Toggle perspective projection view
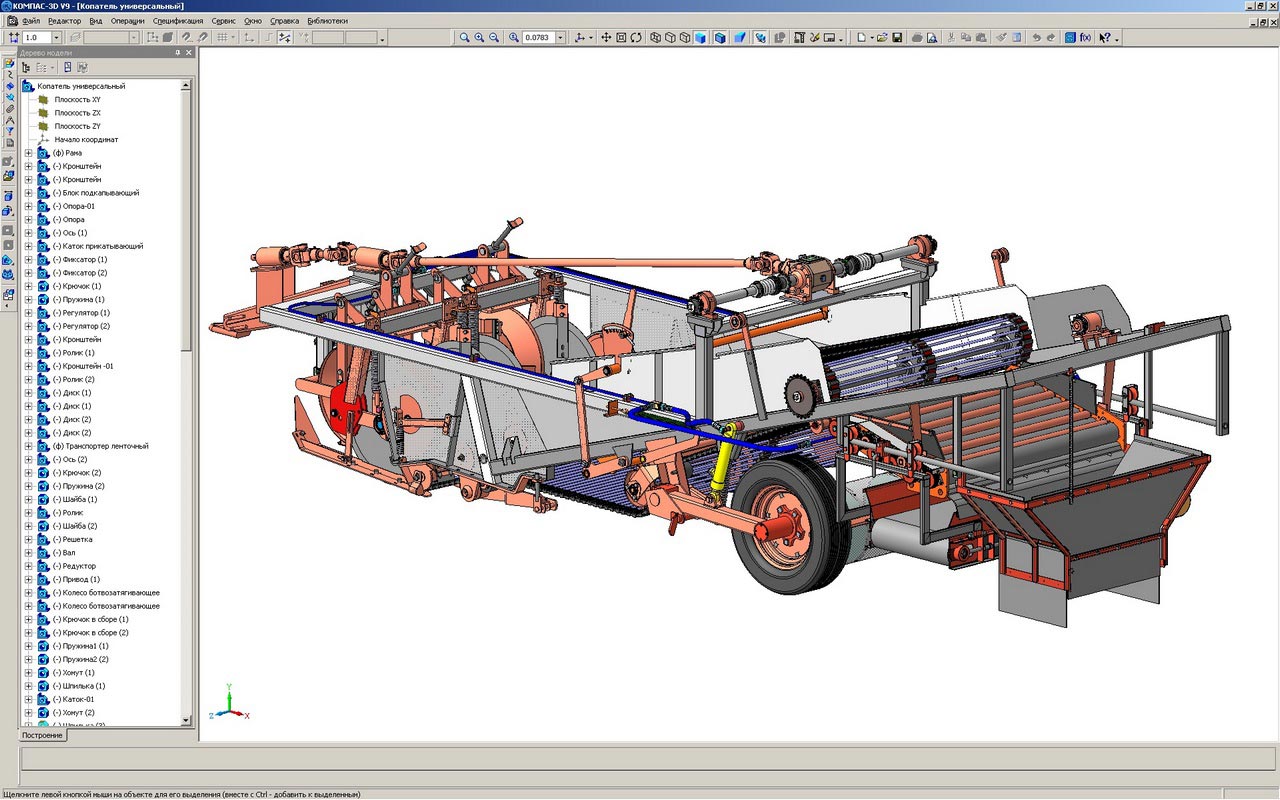Image resolution: width=1280 pixels, height=800 pixels. pyautogui.click(x=740, y=38)
